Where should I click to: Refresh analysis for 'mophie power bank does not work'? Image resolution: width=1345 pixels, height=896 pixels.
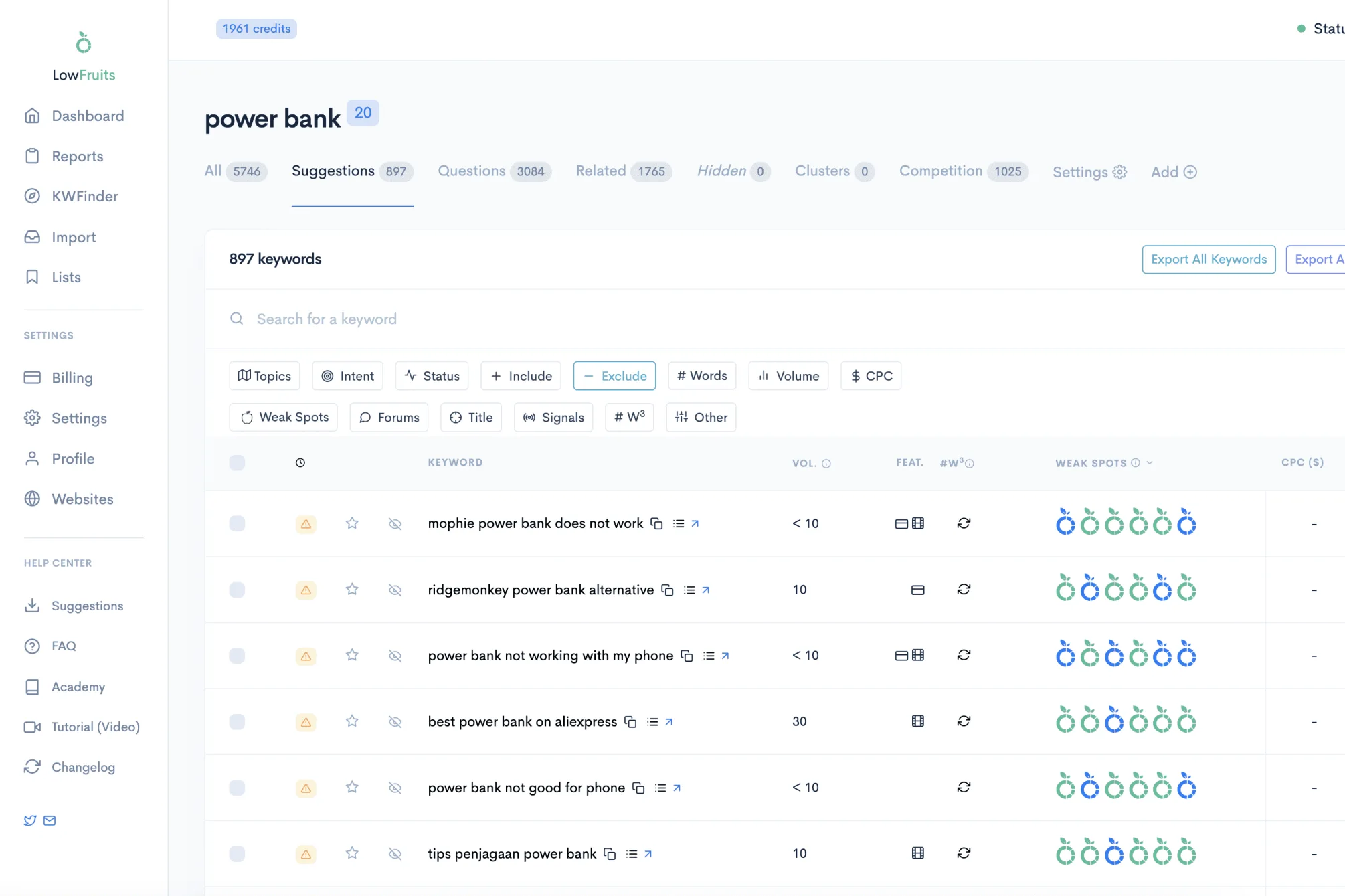964,523
